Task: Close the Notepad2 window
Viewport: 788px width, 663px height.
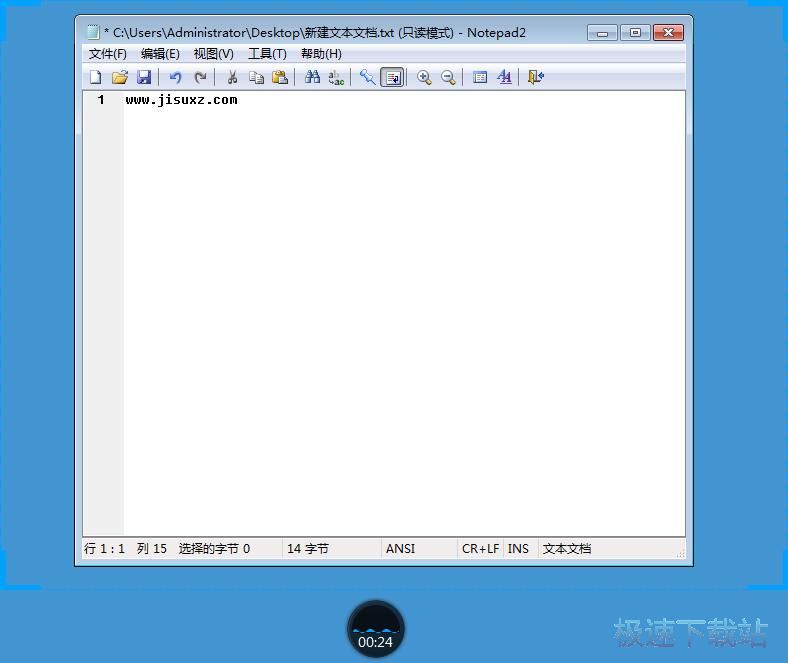Action: (668, 33)
